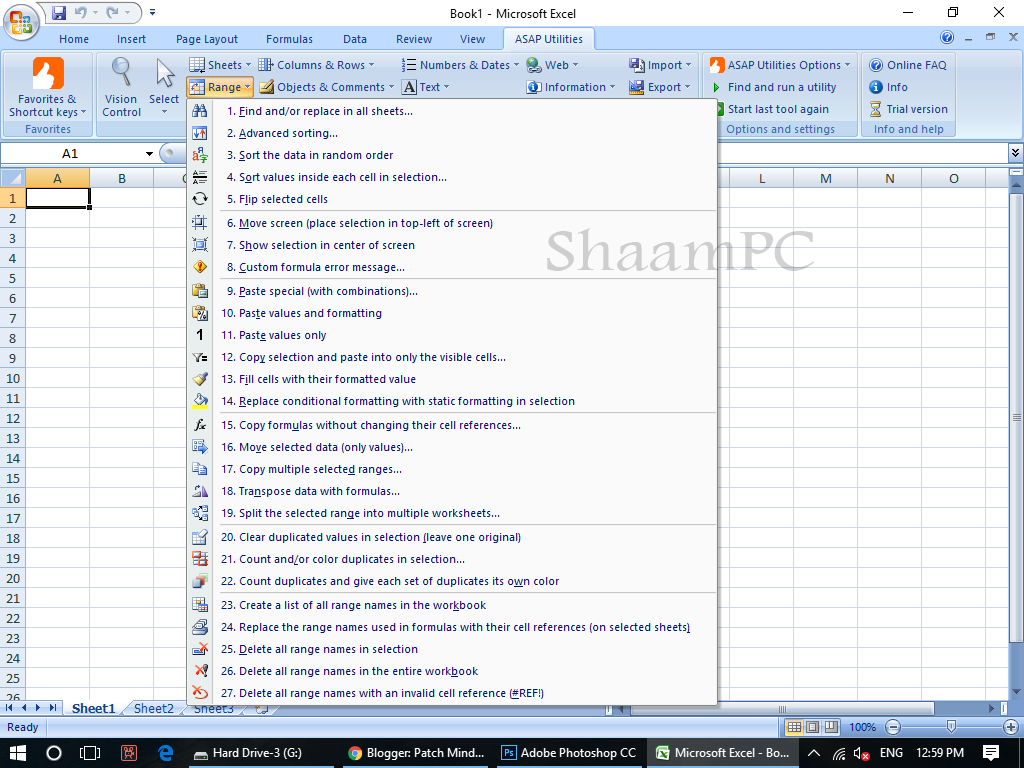Screen dimensions: 1024x768
Task: Click the muted speaker volume tray icon
Action: pyautogui.click(x=861, y=754)
